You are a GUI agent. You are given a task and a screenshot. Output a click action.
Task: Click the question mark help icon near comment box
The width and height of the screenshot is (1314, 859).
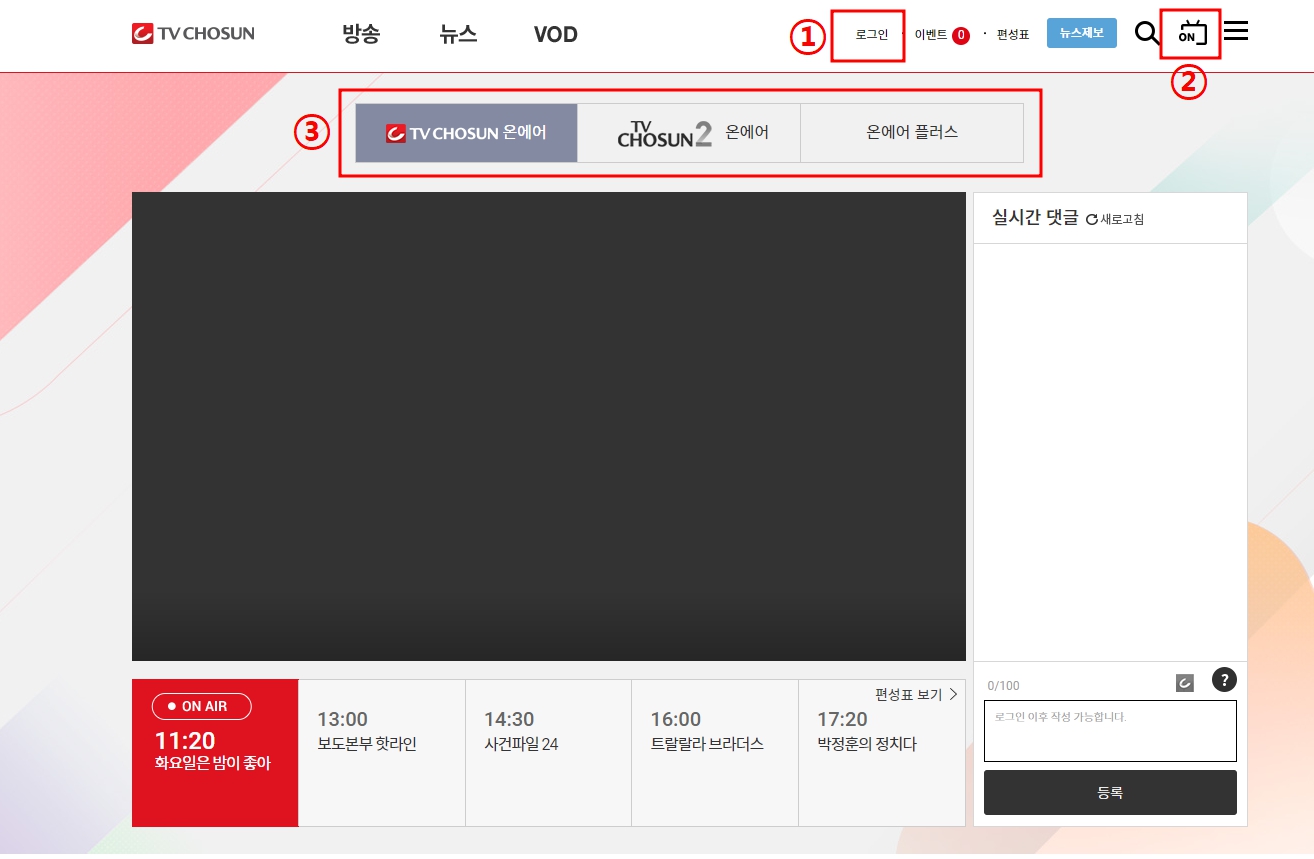1224,680
